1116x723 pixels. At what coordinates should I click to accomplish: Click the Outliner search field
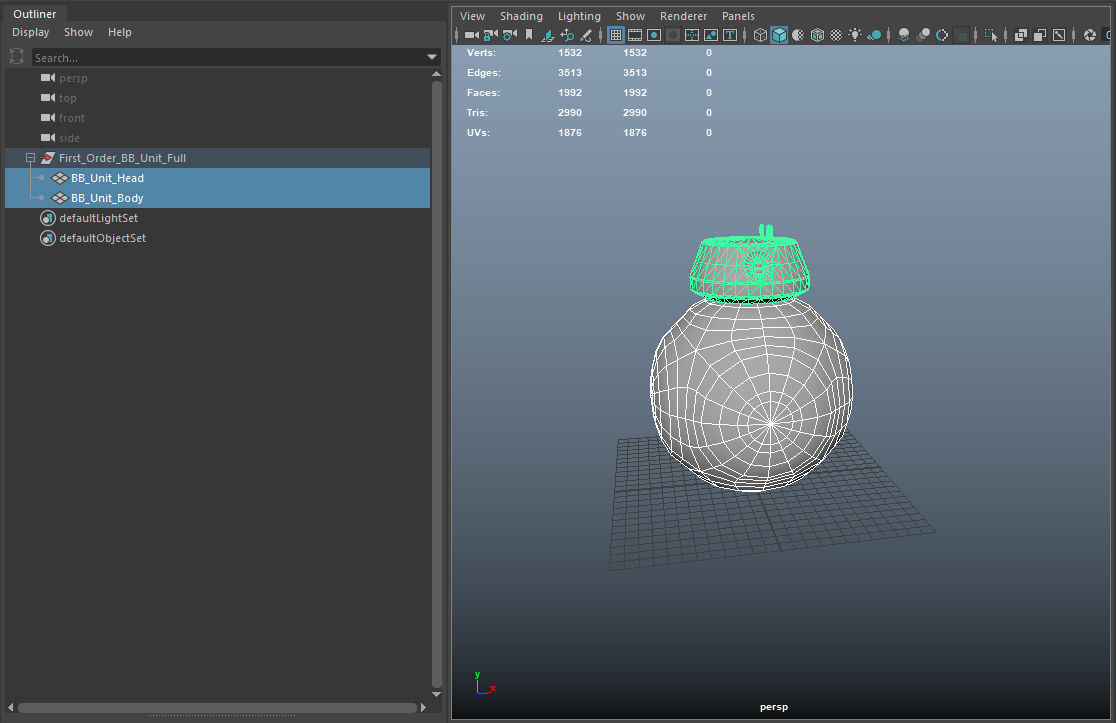[x=228, y=58]
